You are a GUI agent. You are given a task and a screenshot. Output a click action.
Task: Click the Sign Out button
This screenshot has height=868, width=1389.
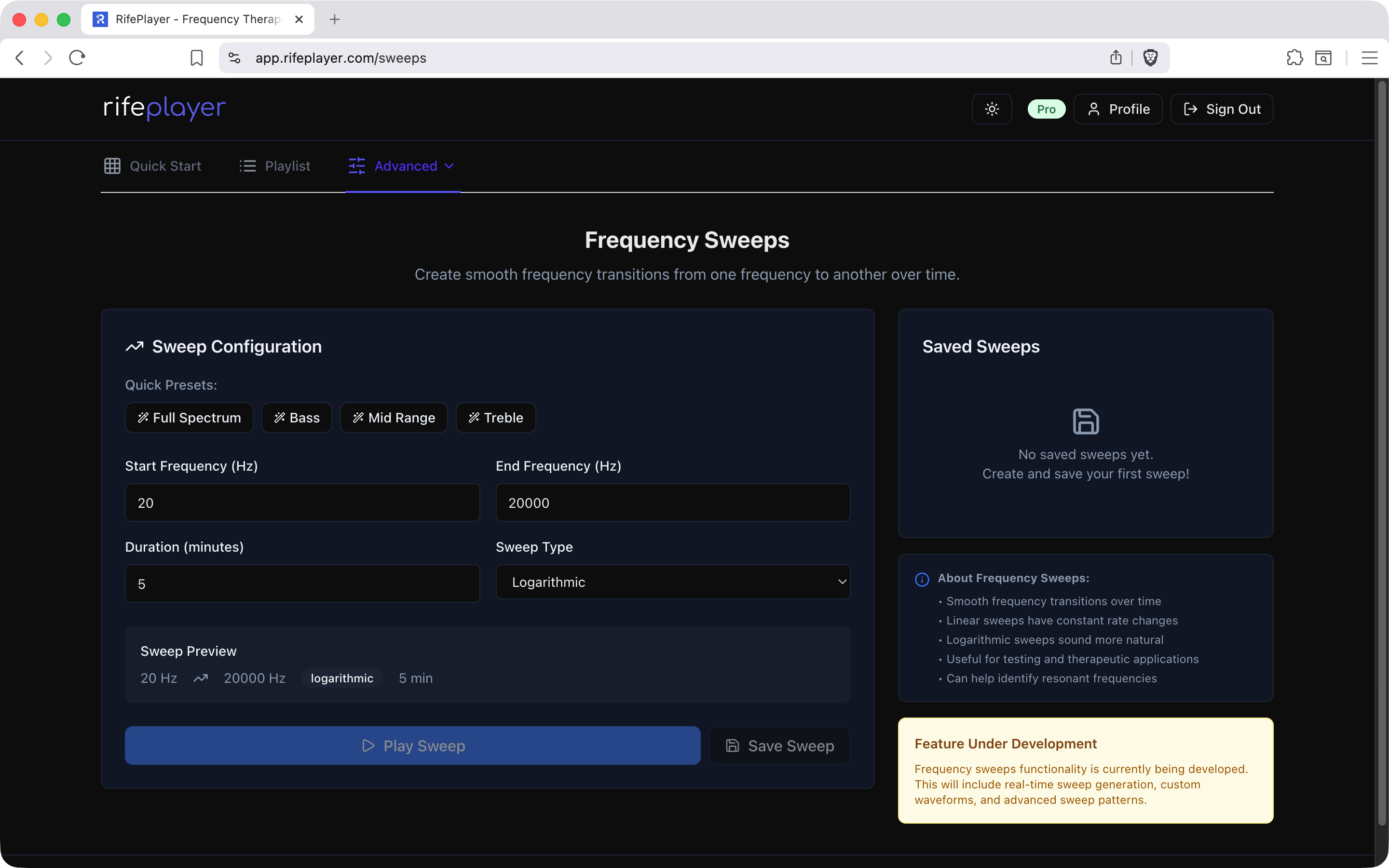pyautogui.click(x=1222, y=109)
